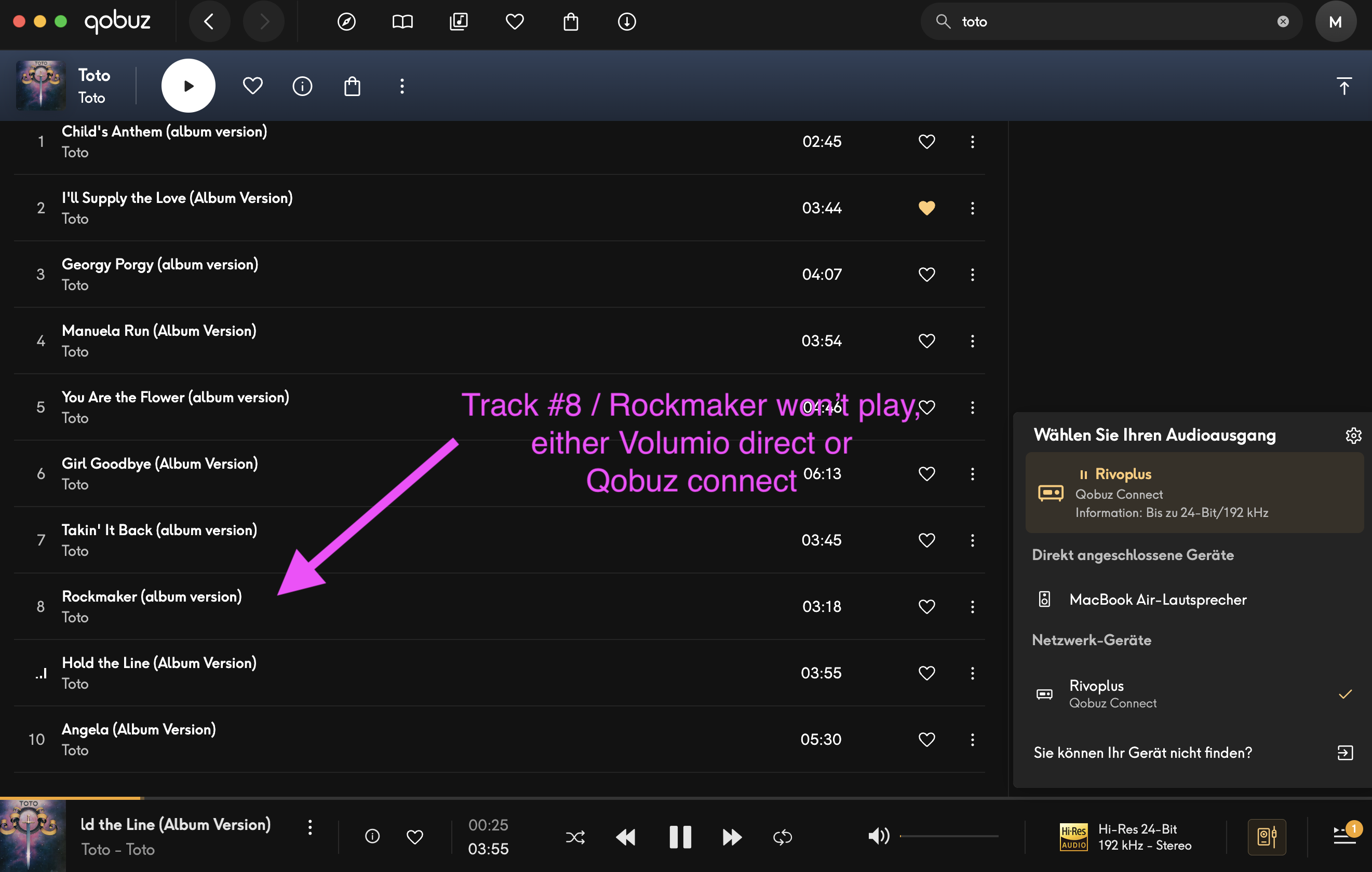Open the Discover compass icon
1372x872 pixels.
346,22
